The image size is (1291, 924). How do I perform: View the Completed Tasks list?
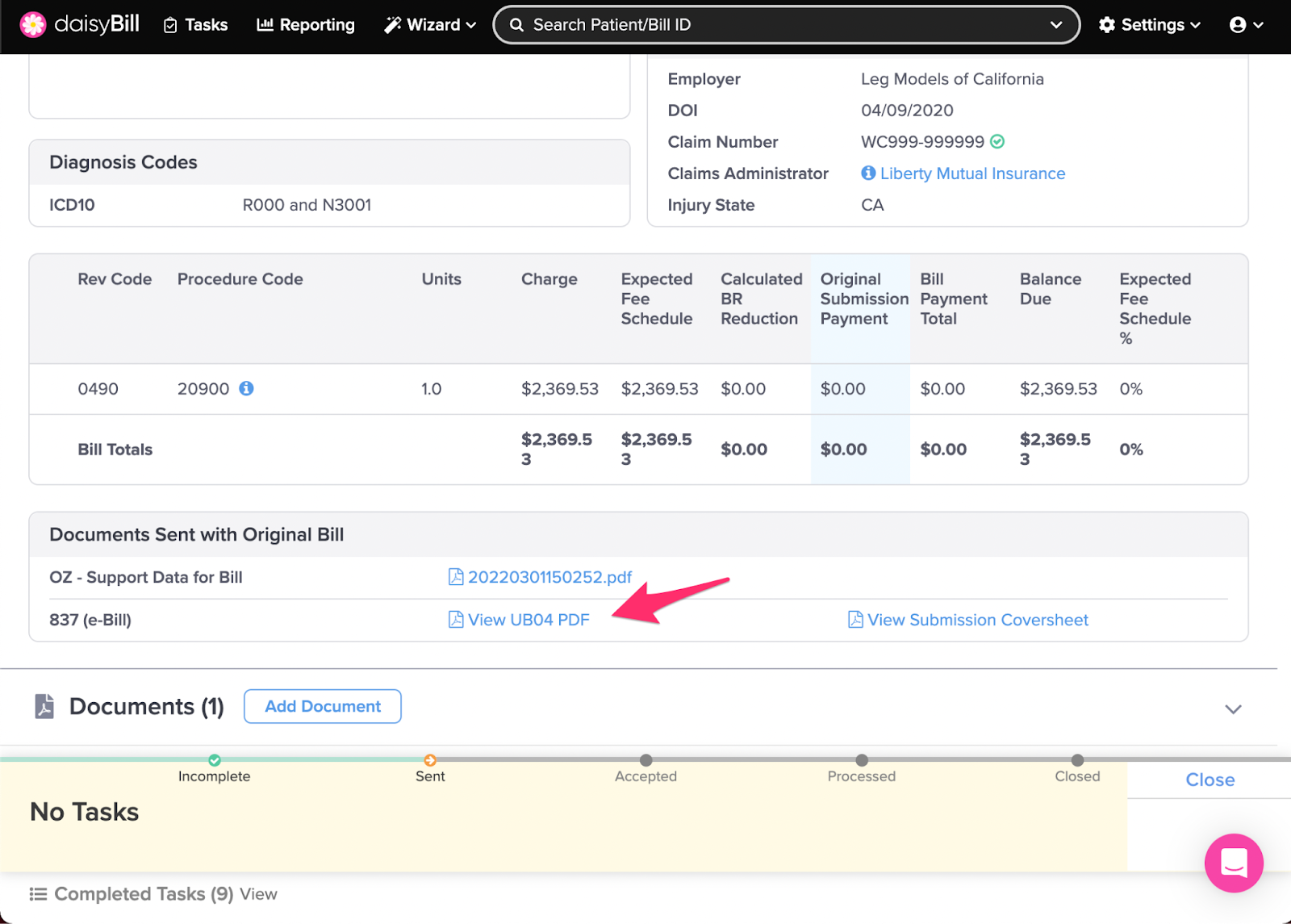[x=257, y=894]
